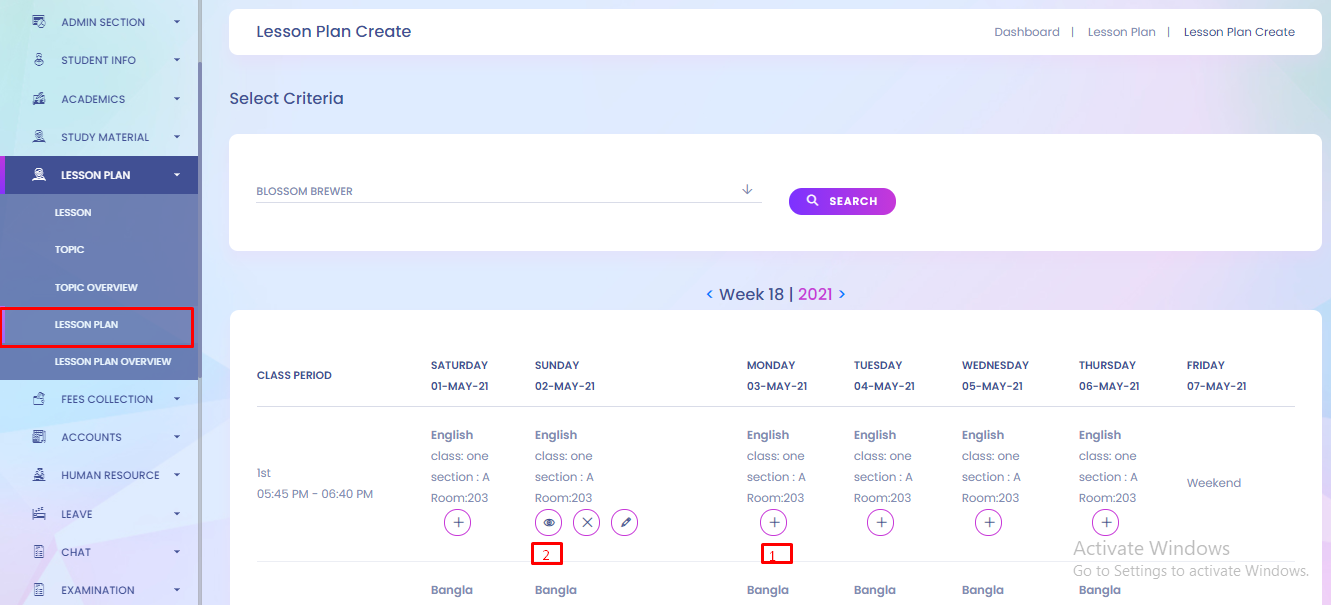The width and height of the screenshot is (1331, 605).
Task: Add lesson plan for Saturday 1st period
Action: [457, 522]
